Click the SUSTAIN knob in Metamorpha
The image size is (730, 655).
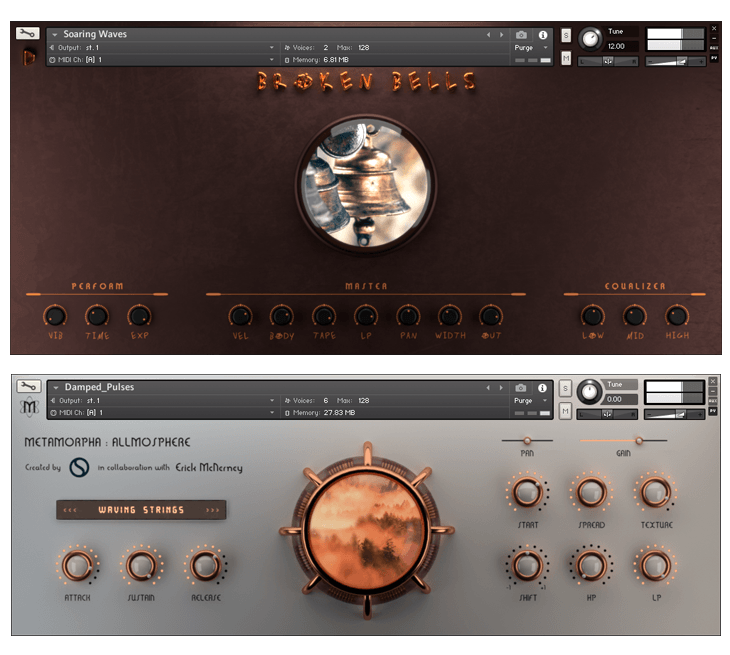click(141, 565)
